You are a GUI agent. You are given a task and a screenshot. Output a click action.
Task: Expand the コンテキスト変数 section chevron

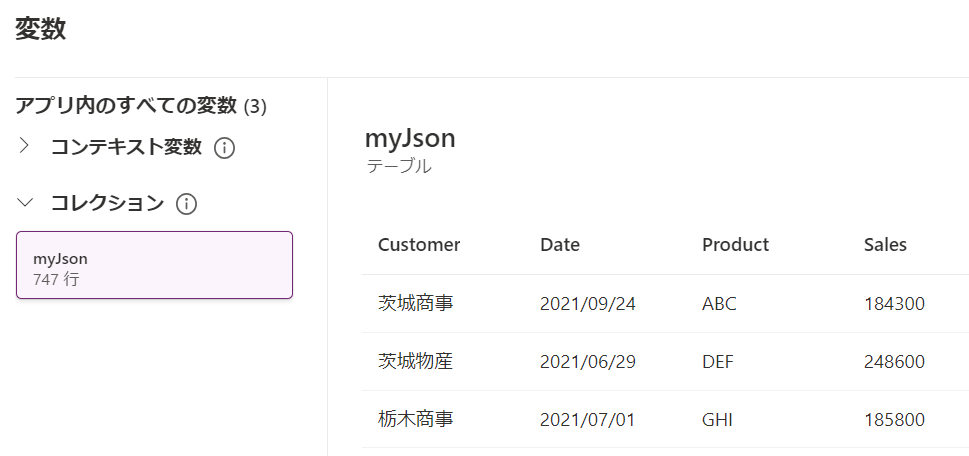pyautogui.click(x=25, y=146)
